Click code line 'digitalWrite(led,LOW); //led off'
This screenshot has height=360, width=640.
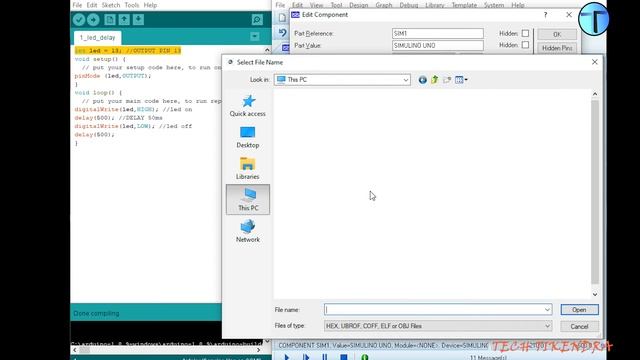133,126
